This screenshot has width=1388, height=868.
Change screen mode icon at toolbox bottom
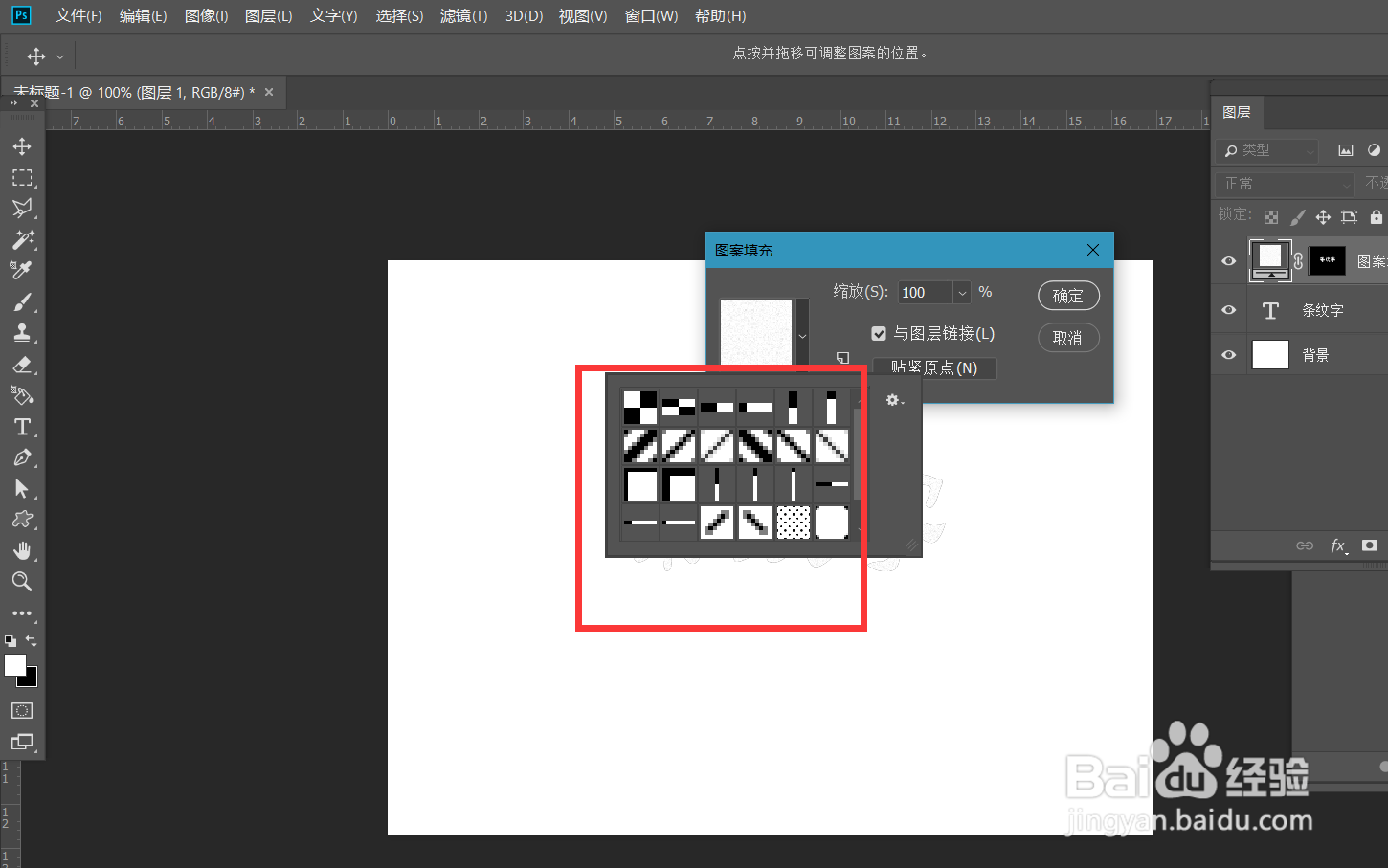pos(22,741)
